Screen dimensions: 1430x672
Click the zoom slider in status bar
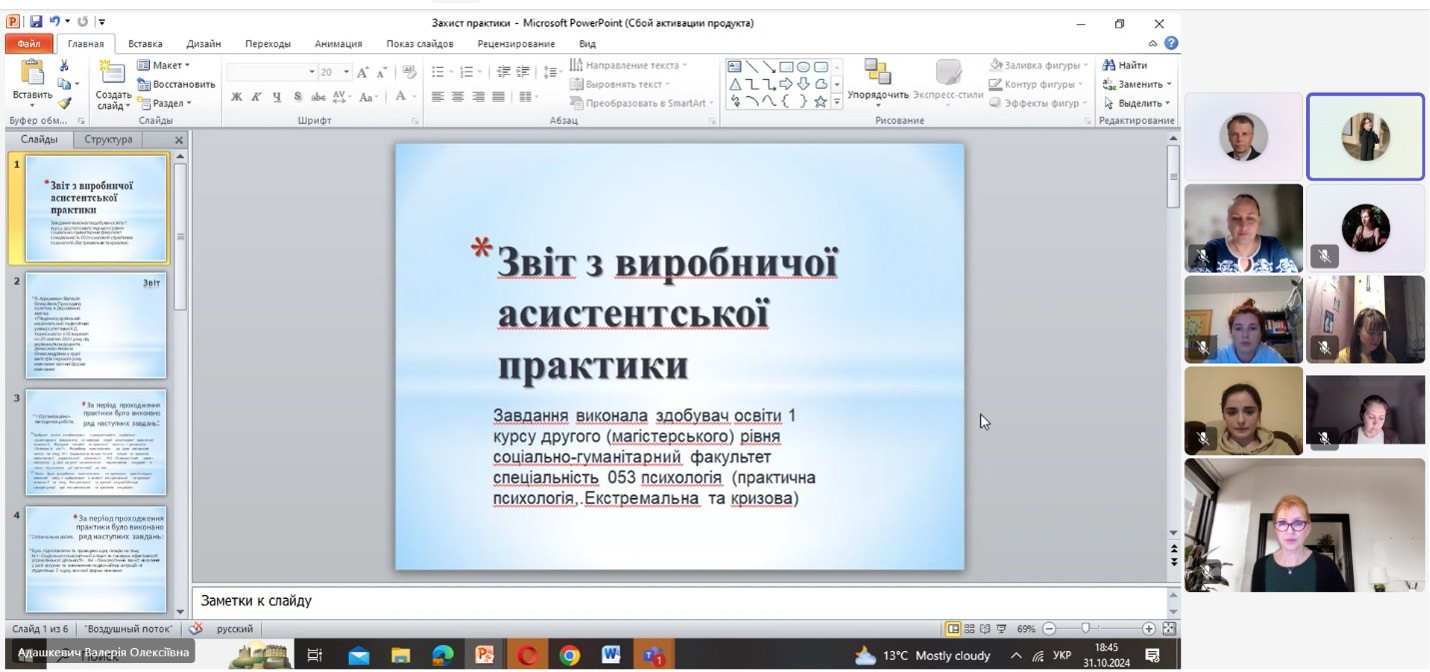click(x=1085, y=629)
